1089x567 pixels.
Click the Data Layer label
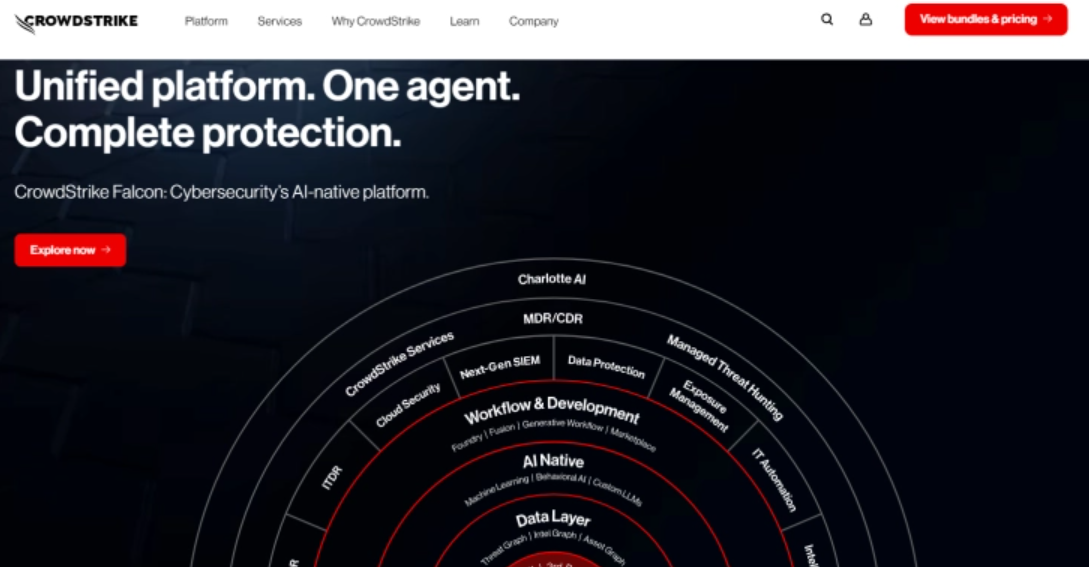(553, 518)
